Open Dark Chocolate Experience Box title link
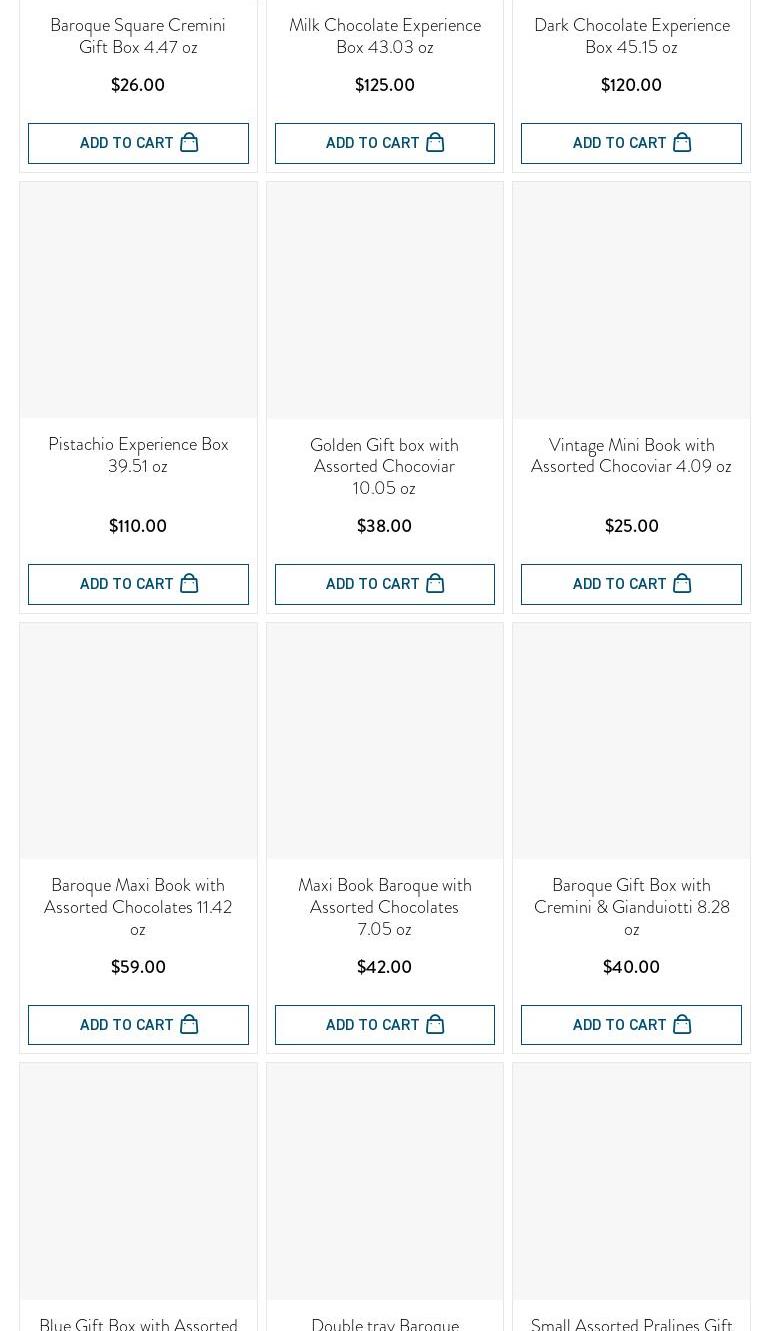The height and width of the screenshot is (1331, 770). [631, 36]
